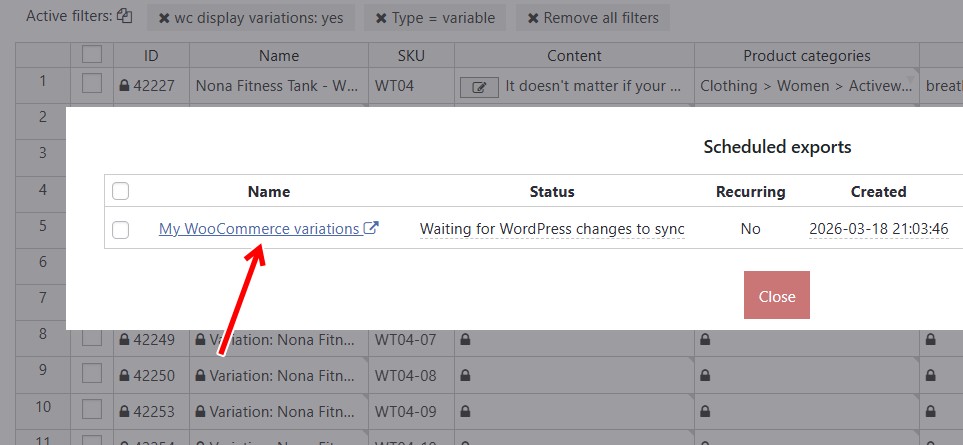Toggle the select-all checkbox in spreadsheet header

[92, 55]
